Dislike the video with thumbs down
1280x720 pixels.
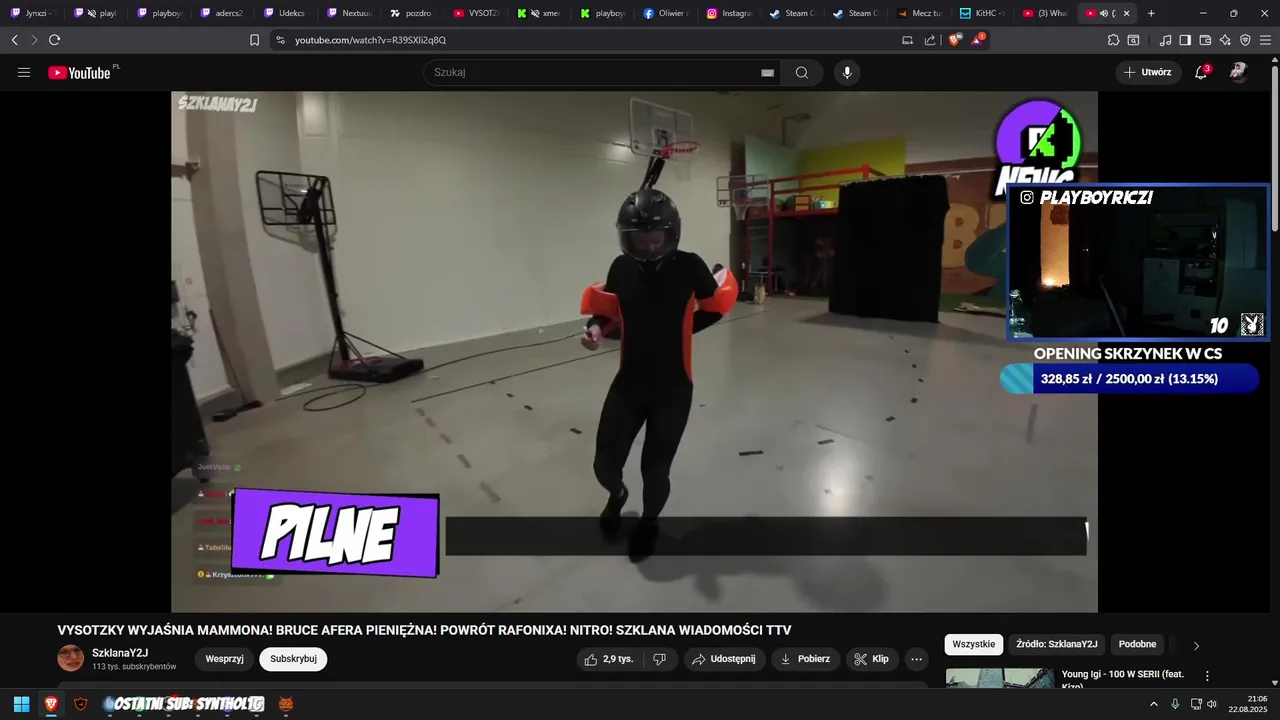point(659,659)
